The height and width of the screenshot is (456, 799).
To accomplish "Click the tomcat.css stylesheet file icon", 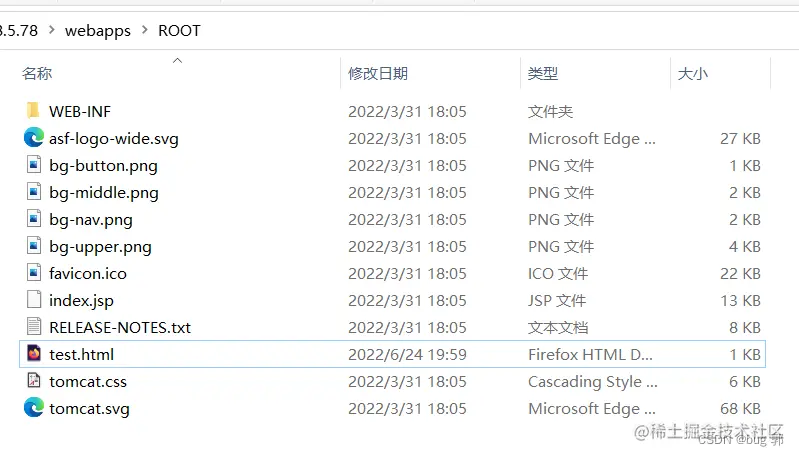I will click(34, 381).
